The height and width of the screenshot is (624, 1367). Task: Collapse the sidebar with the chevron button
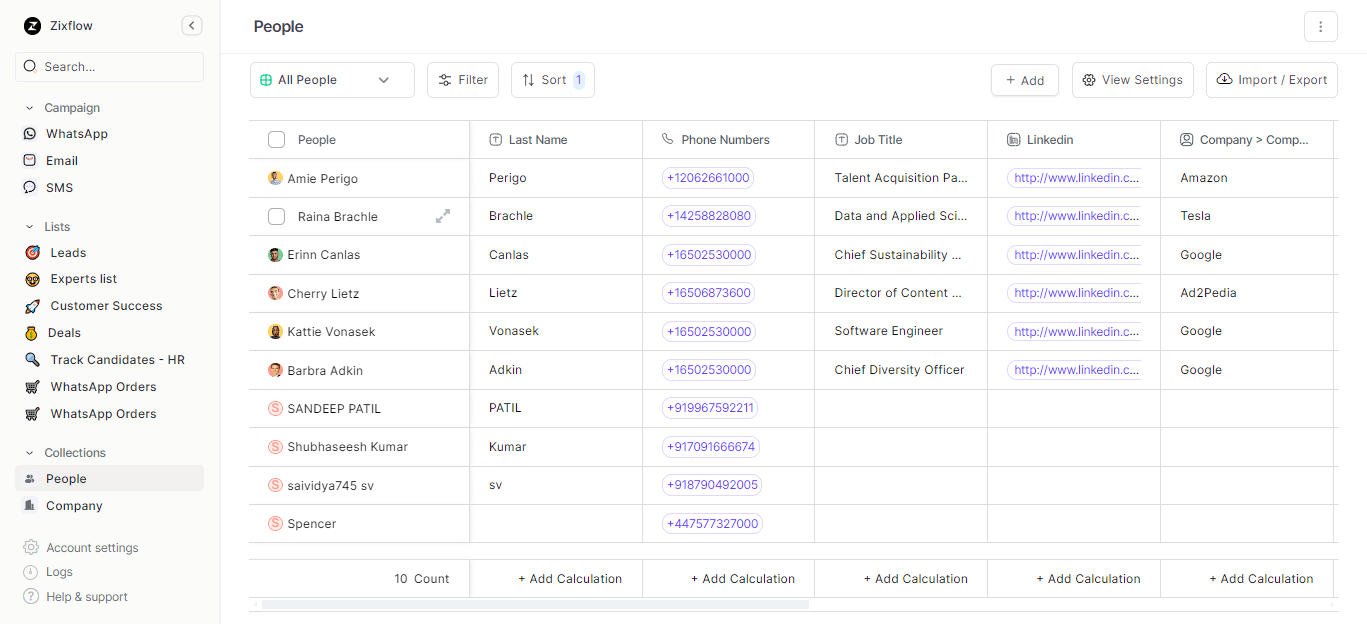[x=192, y=26]
